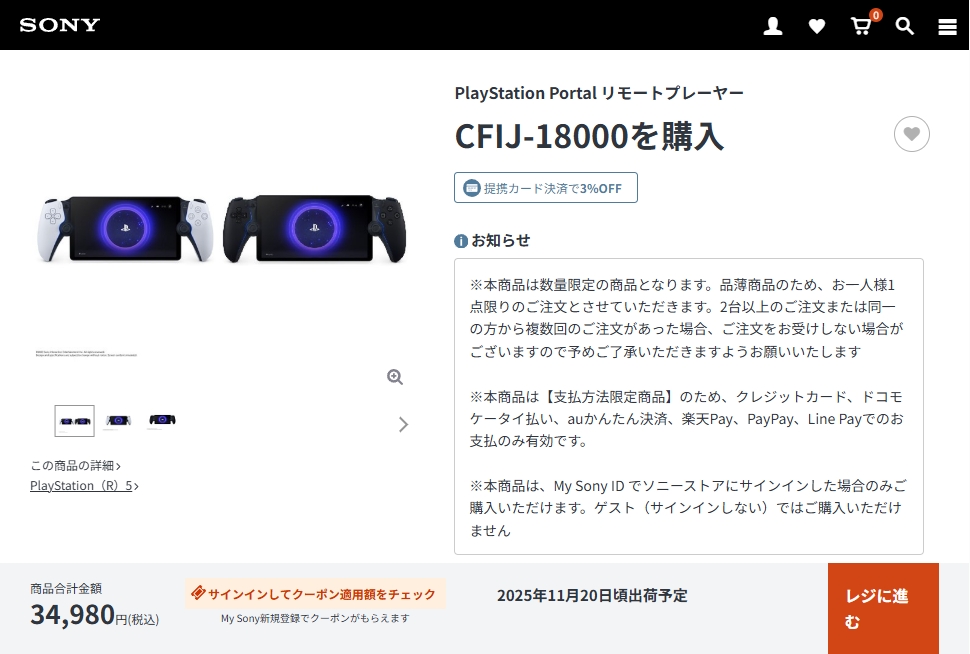The image size is (970, 654).
Task: Open この商品の詳細 link
Action: (75, 465)
